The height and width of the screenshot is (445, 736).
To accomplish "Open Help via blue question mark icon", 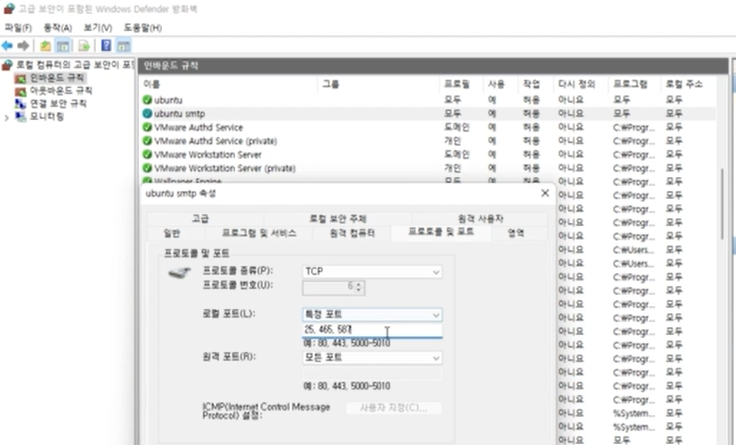I will click(x=106, y=46).
